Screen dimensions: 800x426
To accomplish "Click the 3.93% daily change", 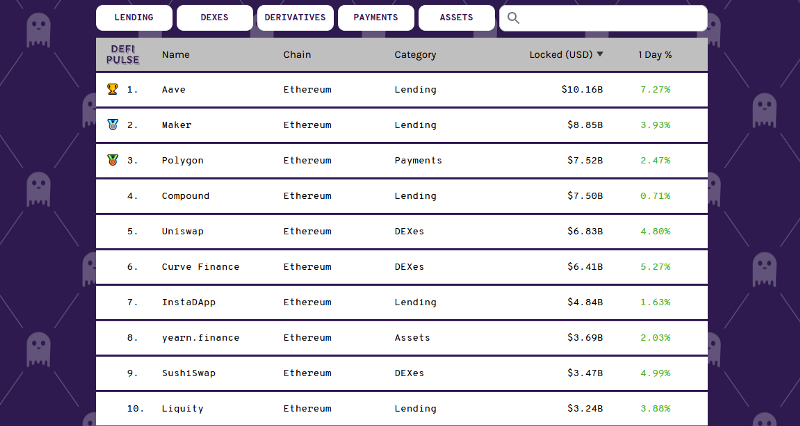I will coord(655,124).
